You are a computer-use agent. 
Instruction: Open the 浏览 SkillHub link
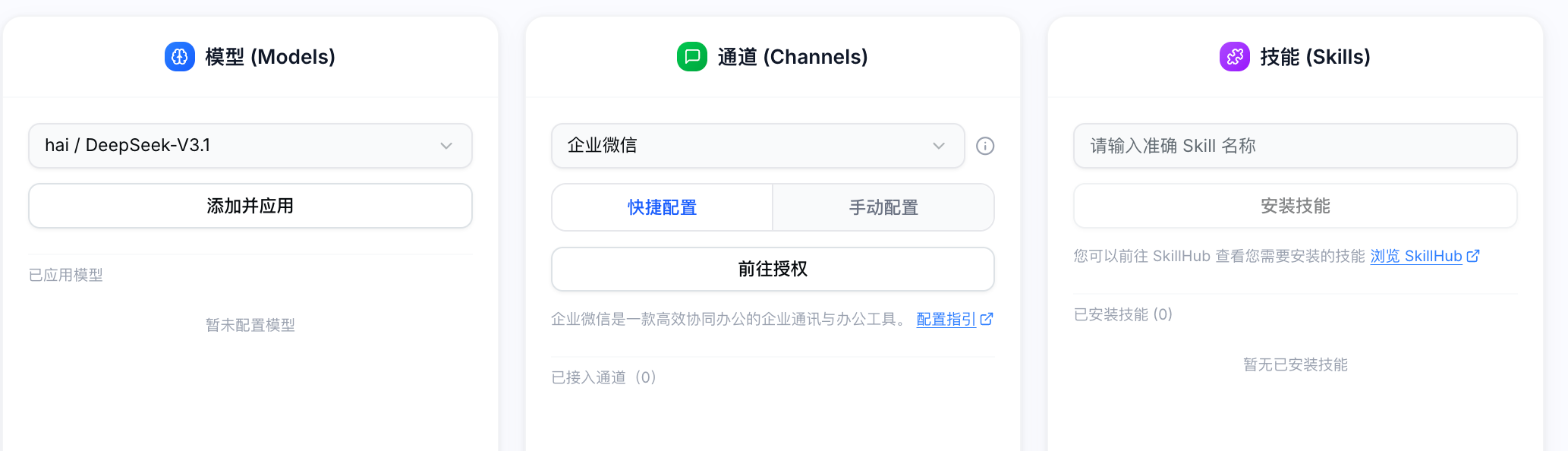[x=1415, y=256]
